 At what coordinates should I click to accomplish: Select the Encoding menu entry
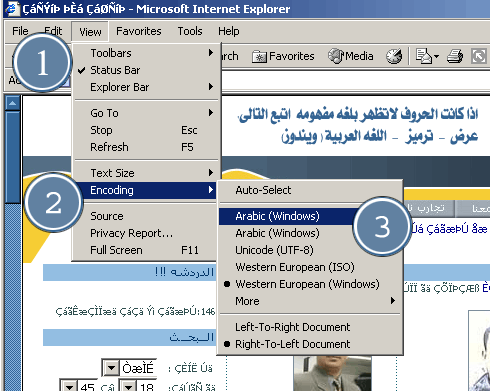pyautogui.click(x=147, y=190)
